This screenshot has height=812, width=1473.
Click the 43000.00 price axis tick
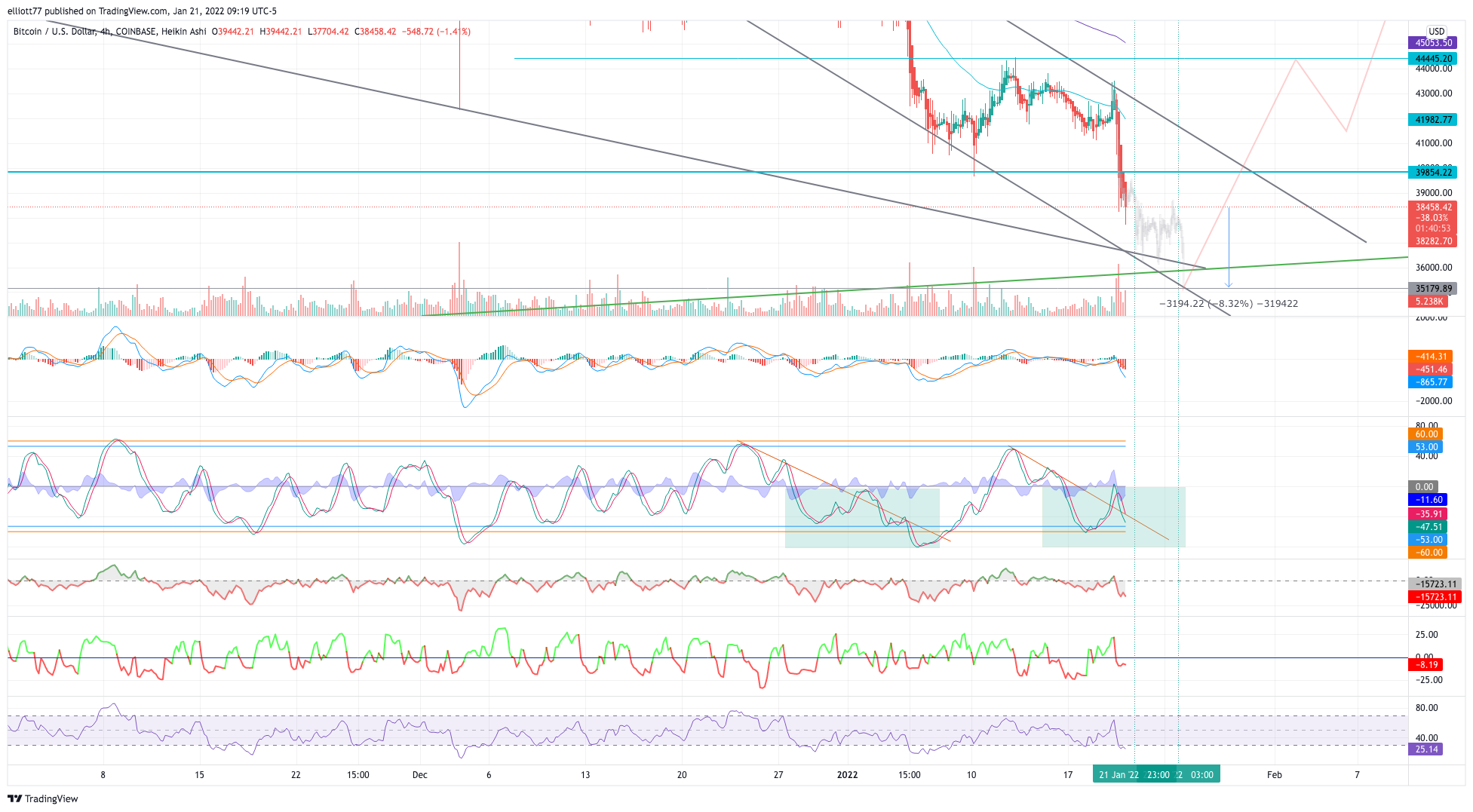pos(1434,93)
